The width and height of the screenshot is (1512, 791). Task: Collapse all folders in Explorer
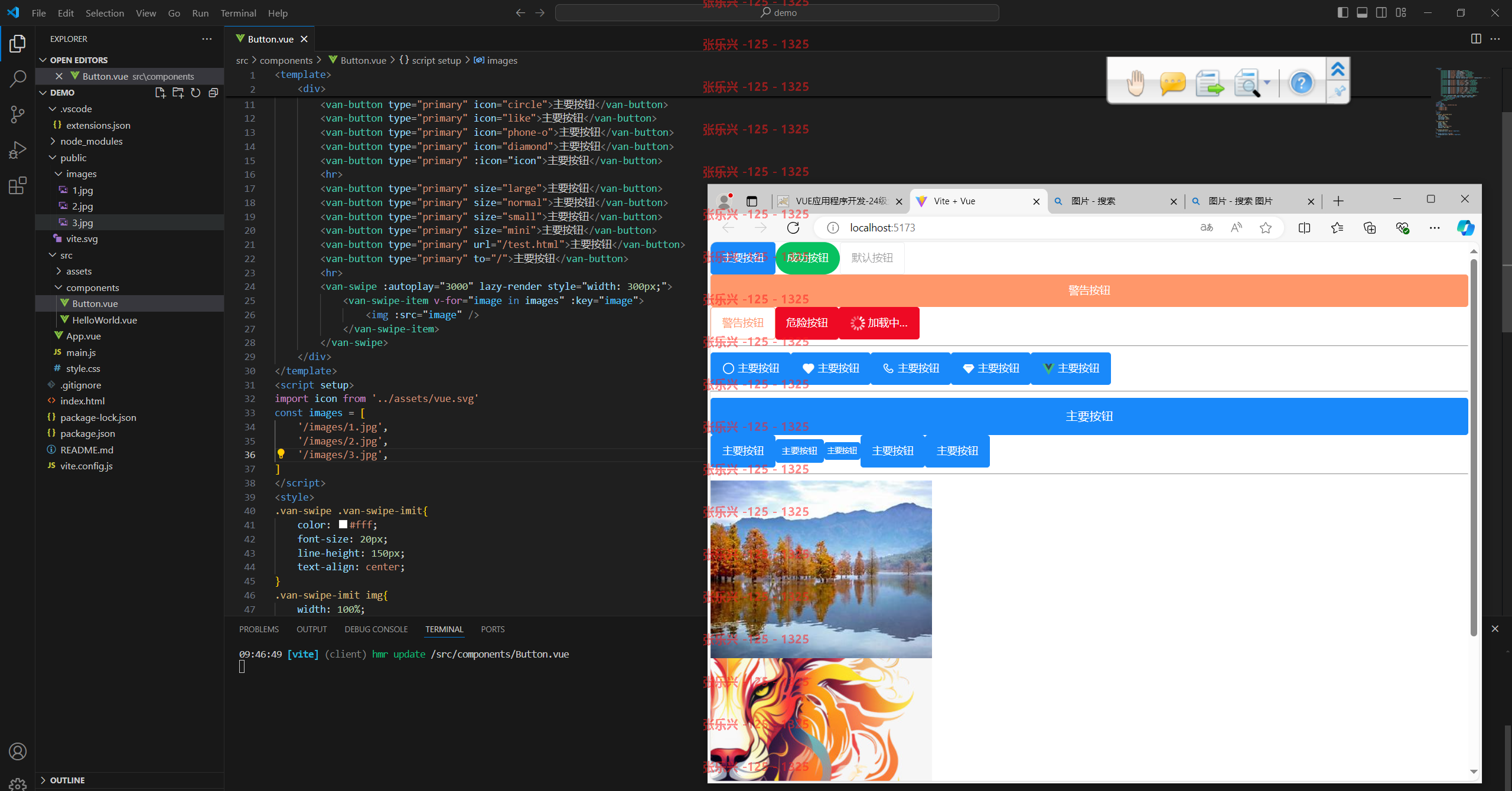(213, 93)
